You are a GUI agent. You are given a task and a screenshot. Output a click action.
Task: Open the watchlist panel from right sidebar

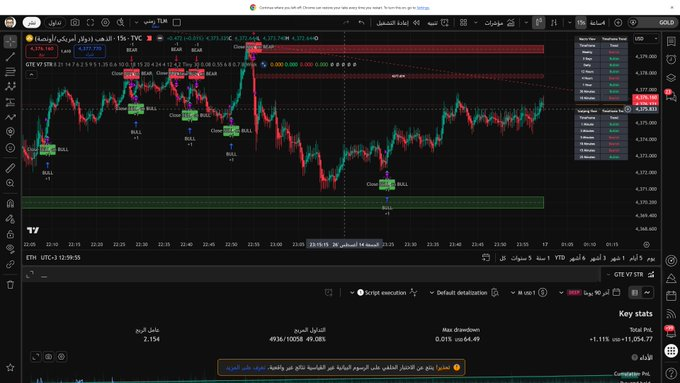click(671, 42)
